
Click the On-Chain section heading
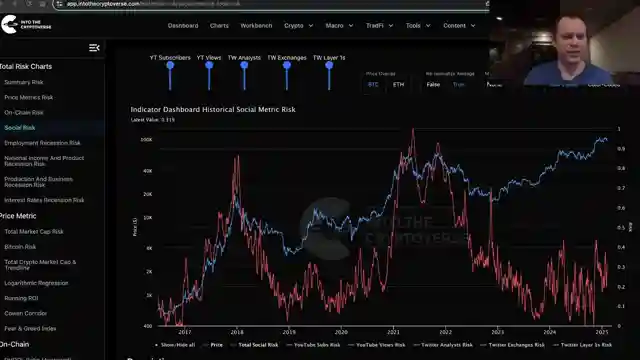(14, 344)
